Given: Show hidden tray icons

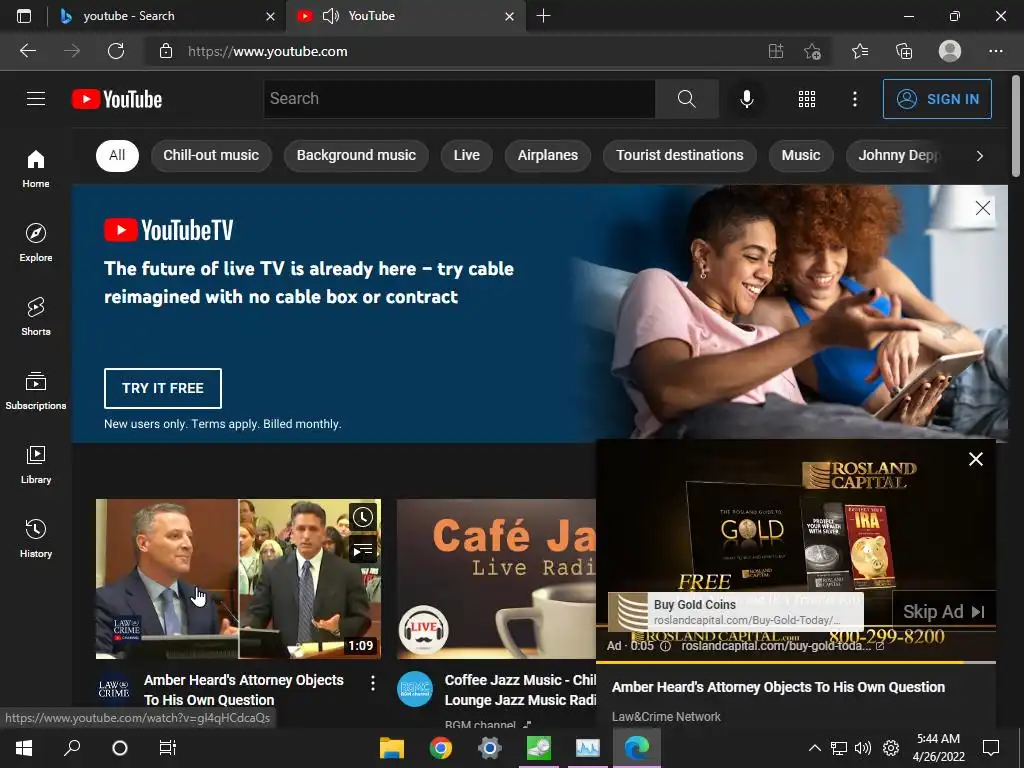Looking at the screenshot, I should (814, 748).
